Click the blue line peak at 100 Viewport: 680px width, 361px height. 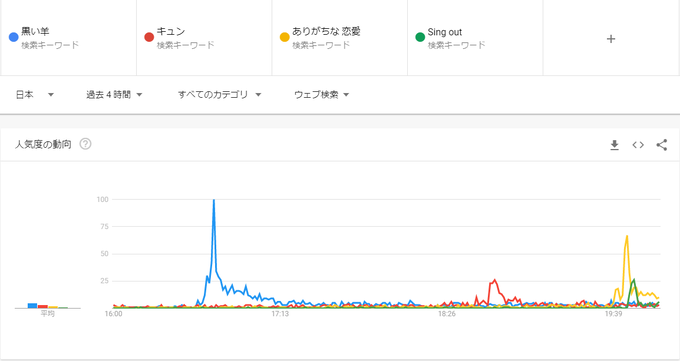coord(214,200)
